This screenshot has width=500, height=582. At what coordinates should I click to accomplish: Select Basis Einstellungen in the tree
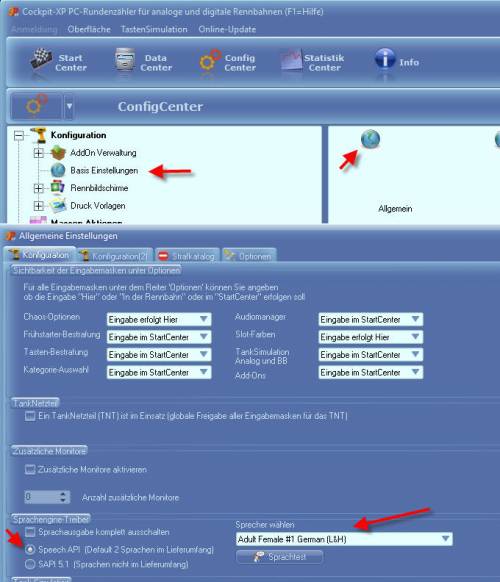click(x=104, y=170)
